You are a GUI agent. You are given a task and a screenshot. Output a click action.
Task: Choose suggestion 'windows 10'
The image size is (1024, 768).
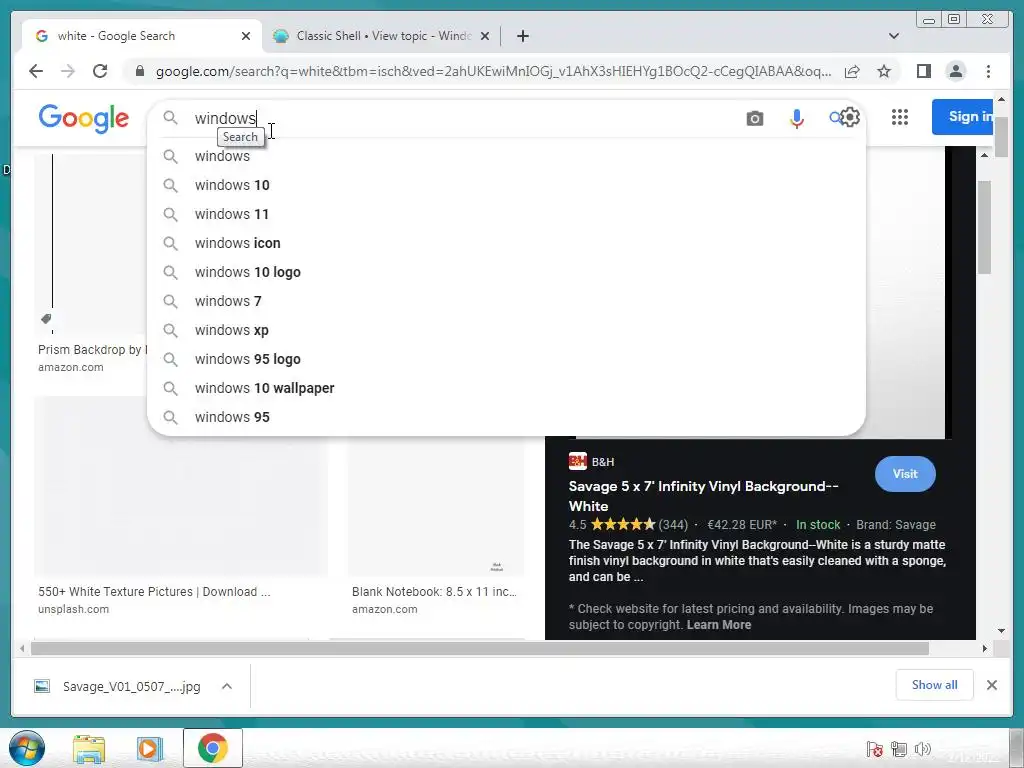coord(506,185)
